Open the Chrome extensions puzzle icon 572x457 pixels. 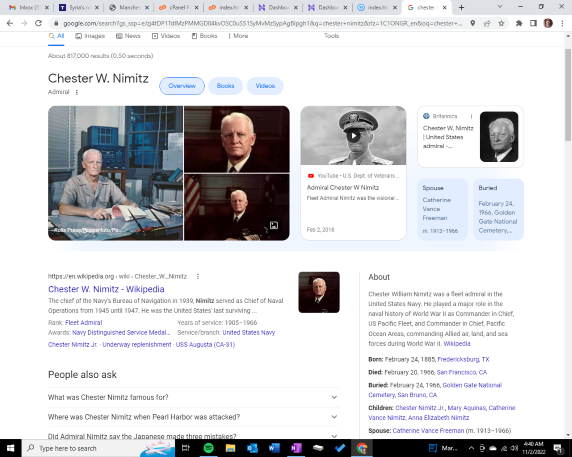click(519, 23)
